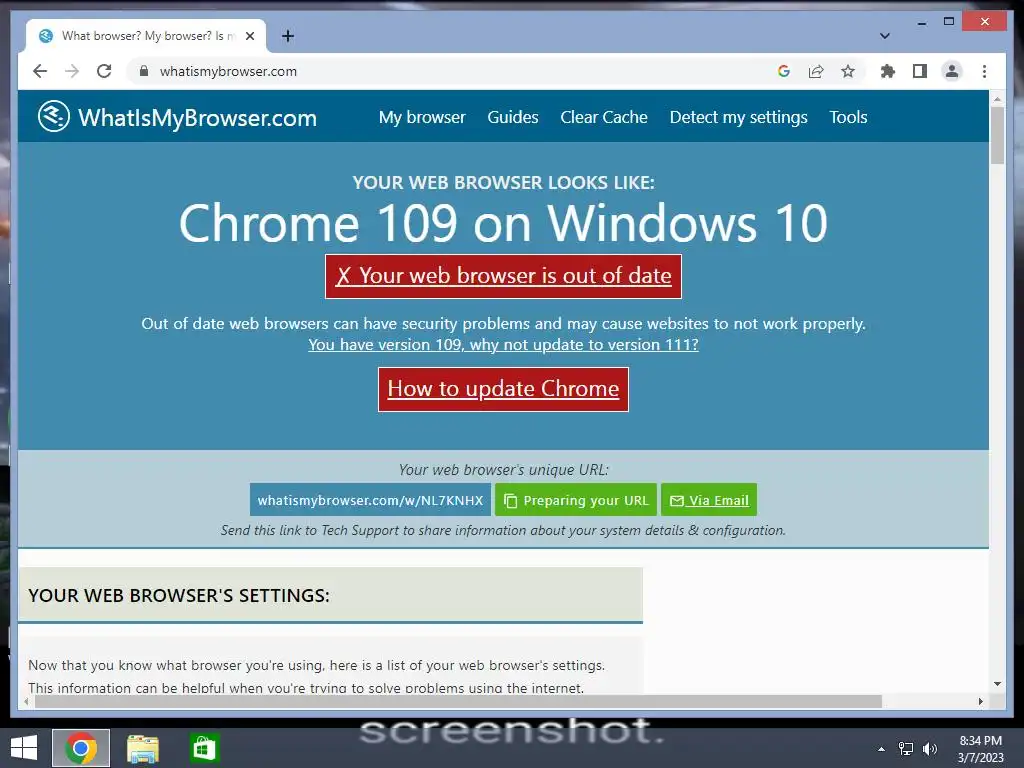
Task: Click the forward navigation arrow
Action: pos(72,71)
